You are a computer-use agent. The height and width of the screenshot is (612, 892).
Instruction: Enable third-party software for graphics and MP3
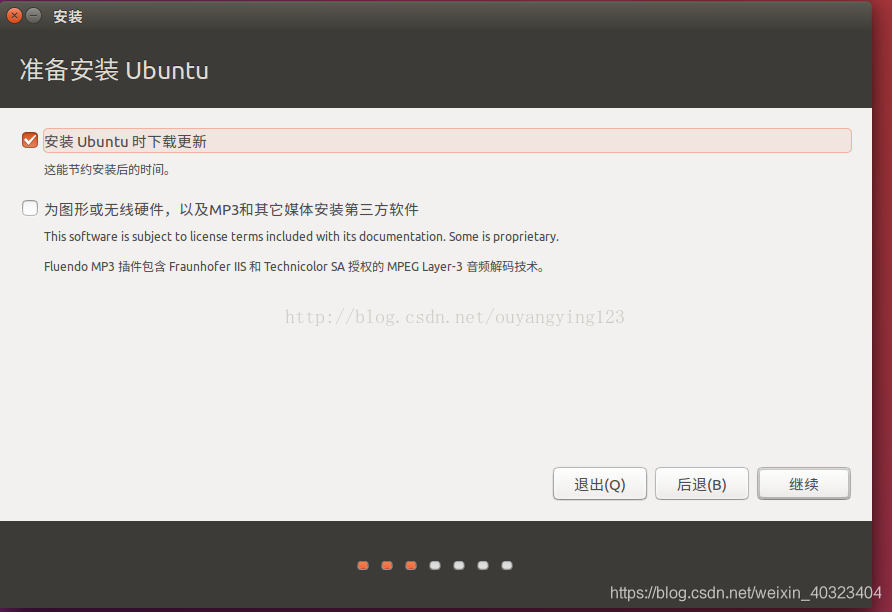click(30, 208)
